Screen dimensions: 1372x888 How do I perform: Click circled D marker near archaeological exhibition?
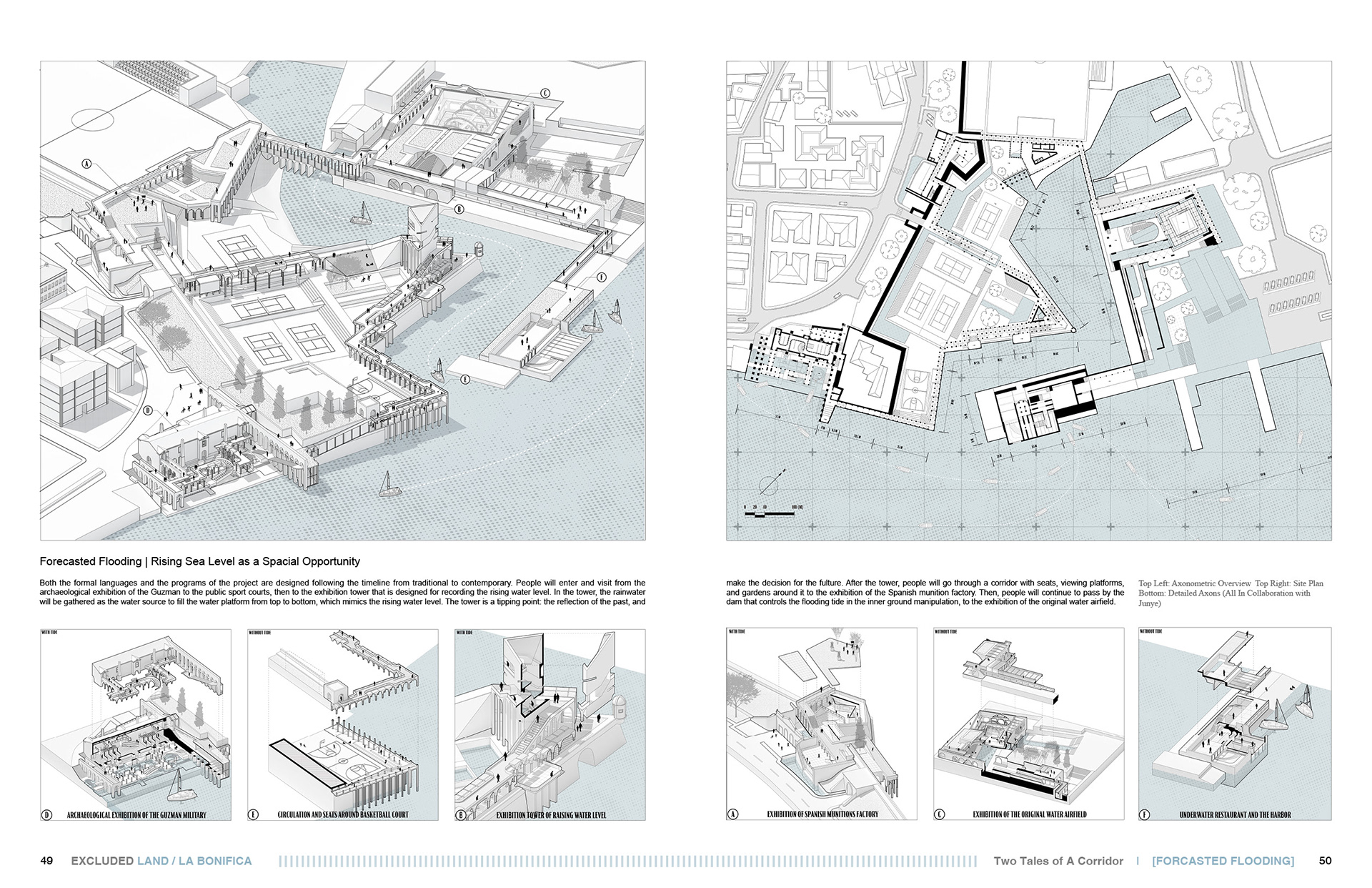tap(148, 410)
